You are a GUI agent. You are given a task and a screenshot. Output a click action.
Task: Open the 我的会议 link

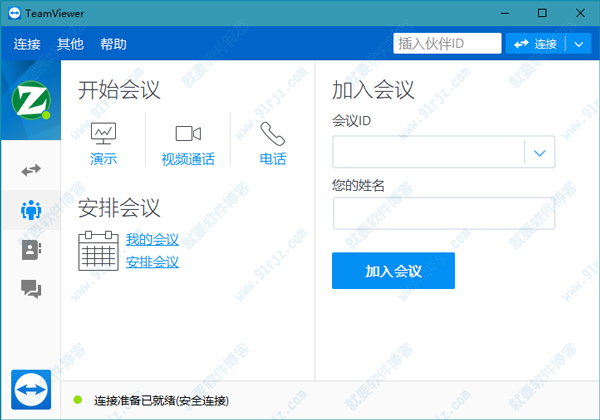click(x=152, y=240)
